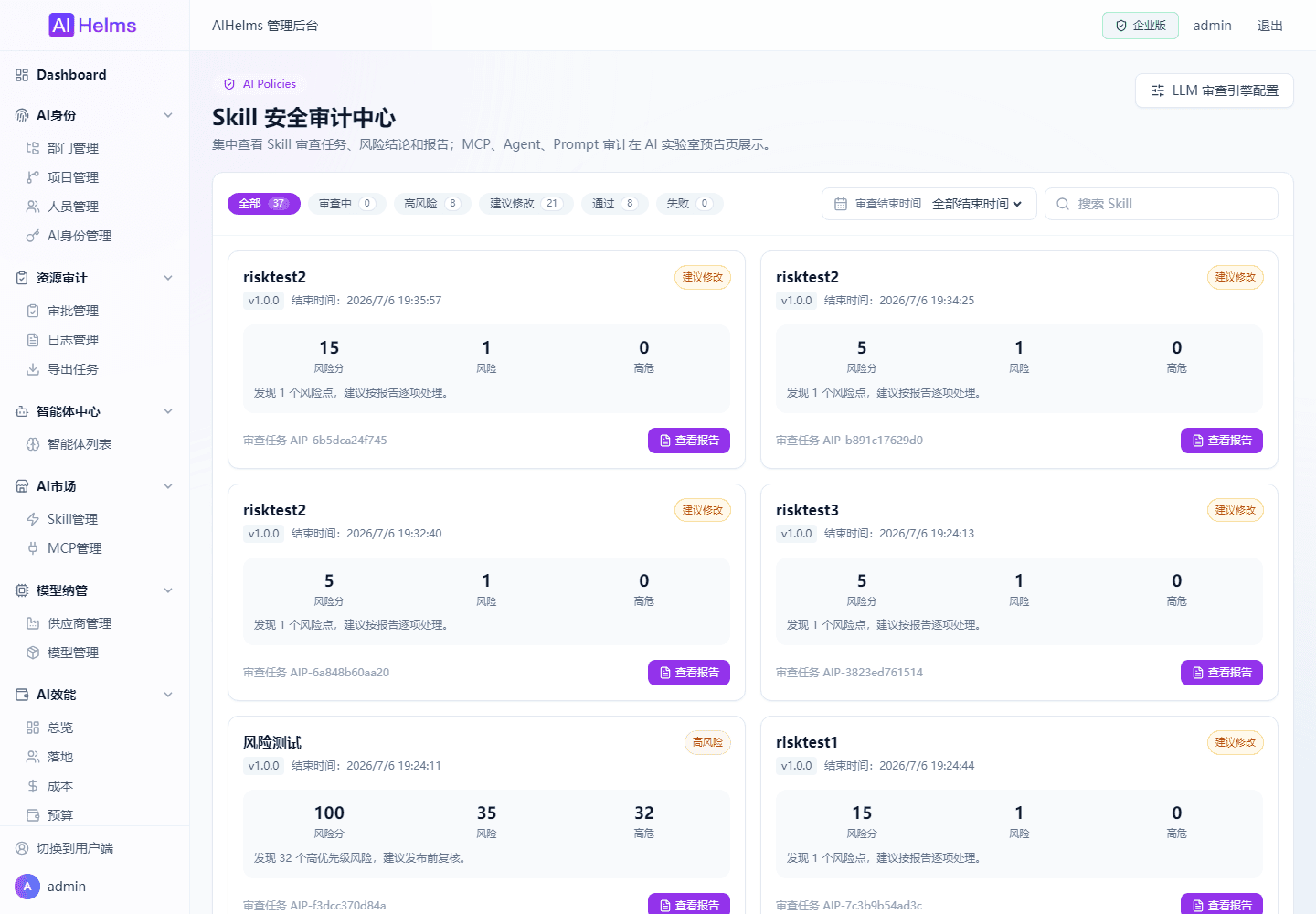Click the Dashboard grid icon
The width and height of the screenshot is (1316, 914).
click(22, 75)
